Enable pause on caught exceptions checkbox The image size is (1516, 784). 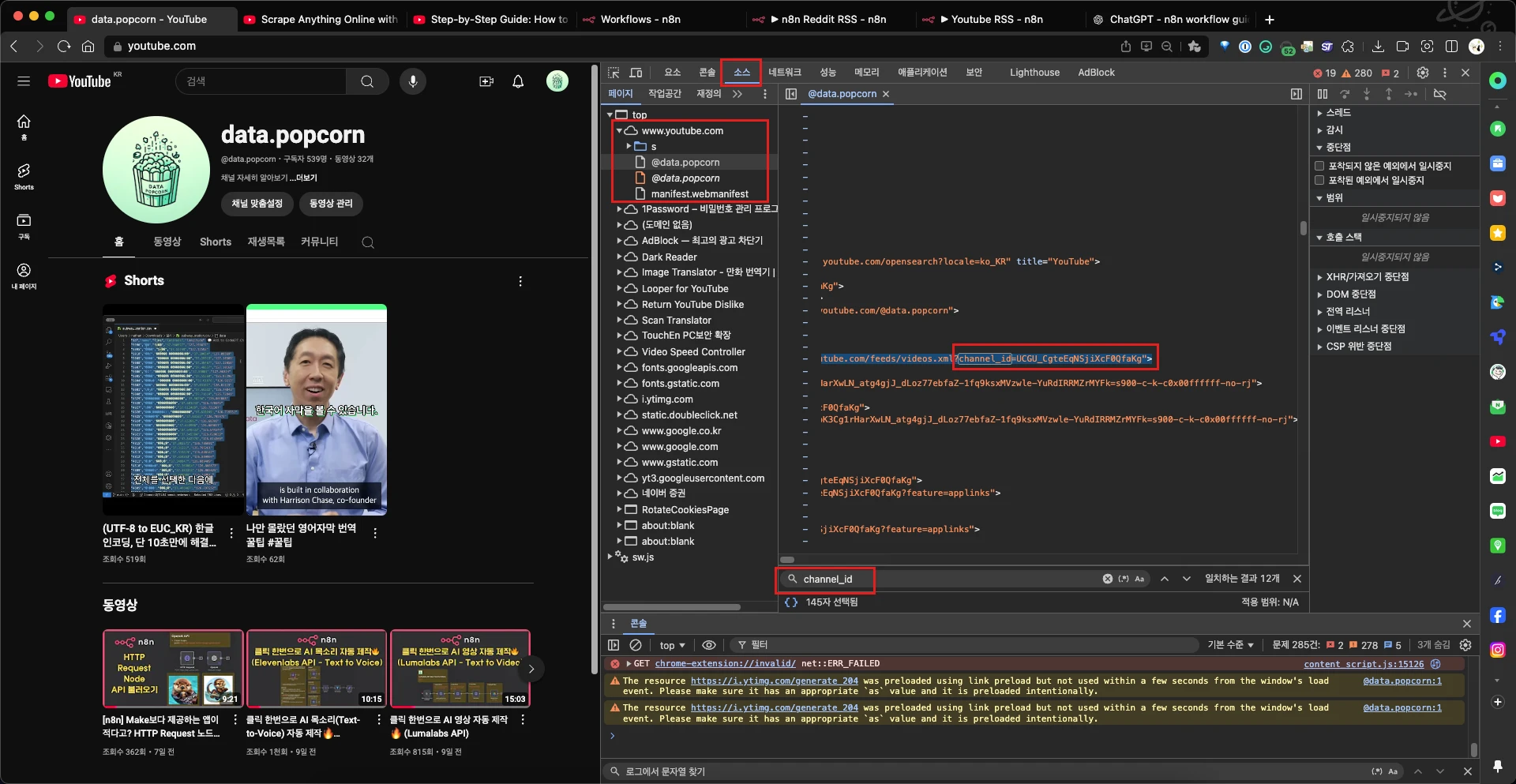pyautogui.click(x=1319, y=180)
